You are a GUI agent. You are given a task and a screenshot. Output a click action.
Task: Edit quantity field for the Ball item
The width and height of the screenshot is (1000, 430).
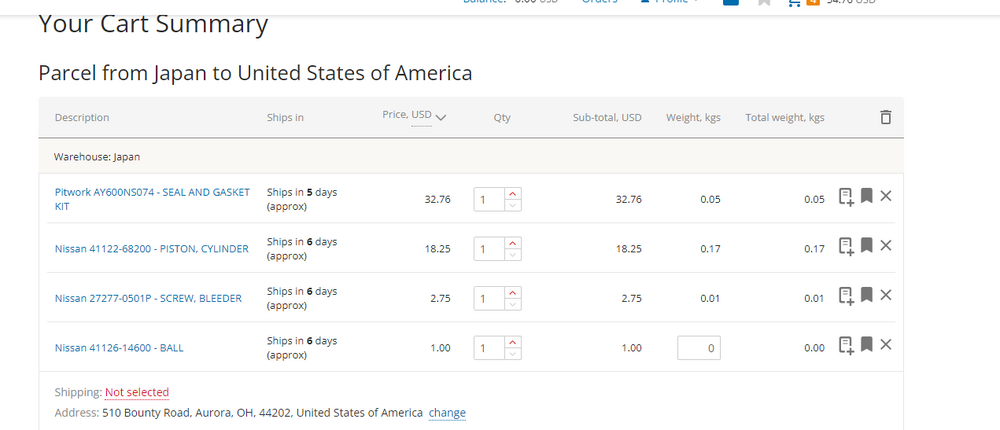coord(490,348)
